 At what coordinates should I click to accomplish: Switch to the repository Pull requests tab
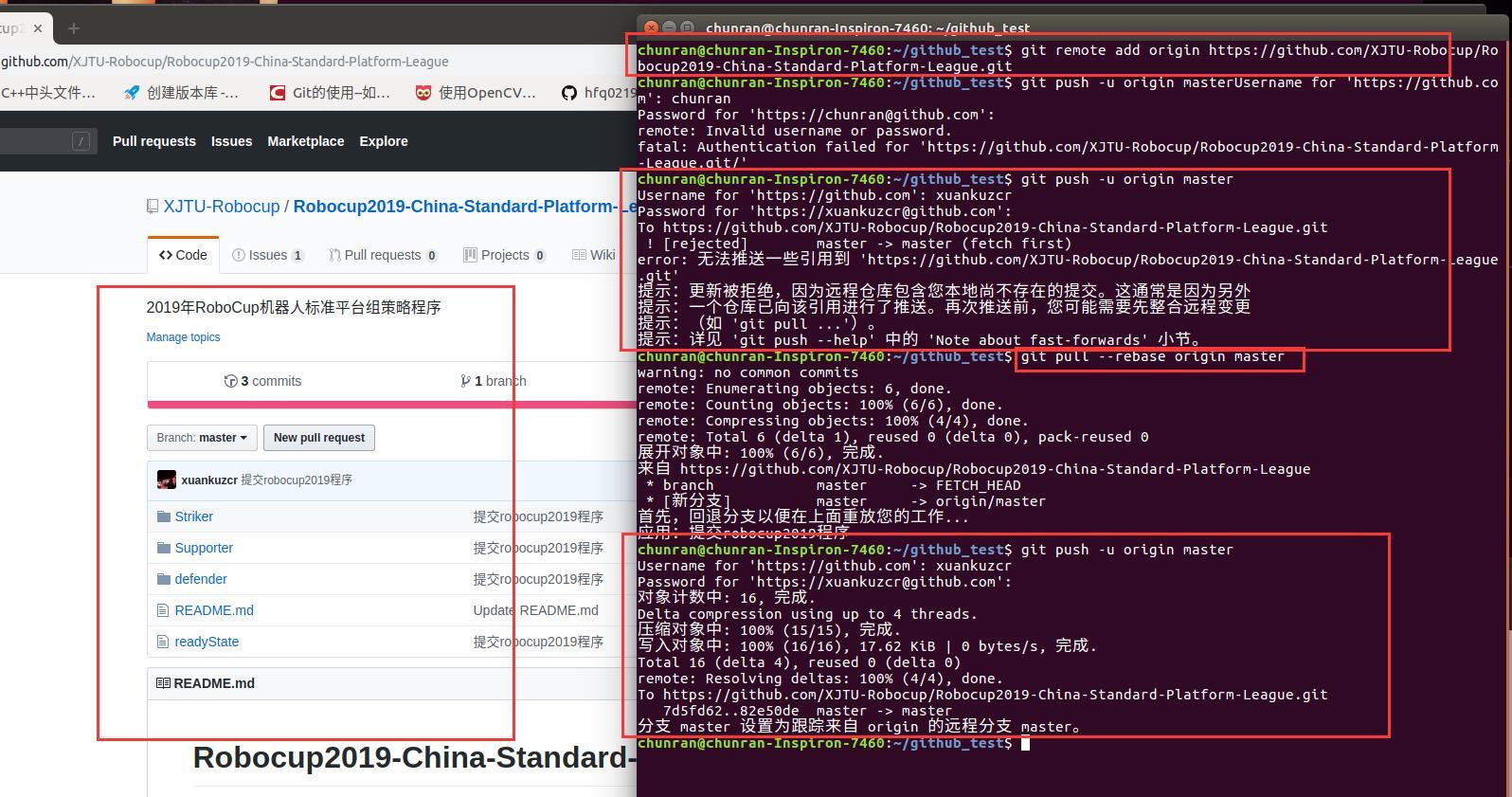coord(383,255)
